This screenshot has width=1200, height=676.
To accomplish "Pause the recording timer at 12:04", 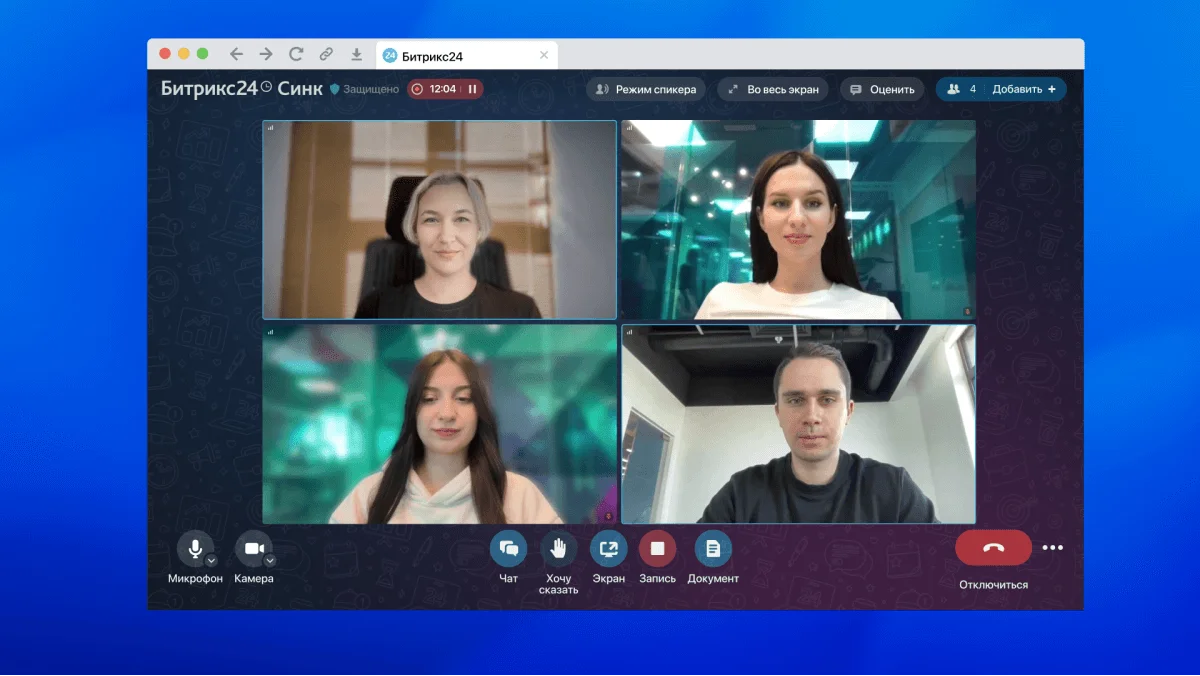I will tap(472, 89).
